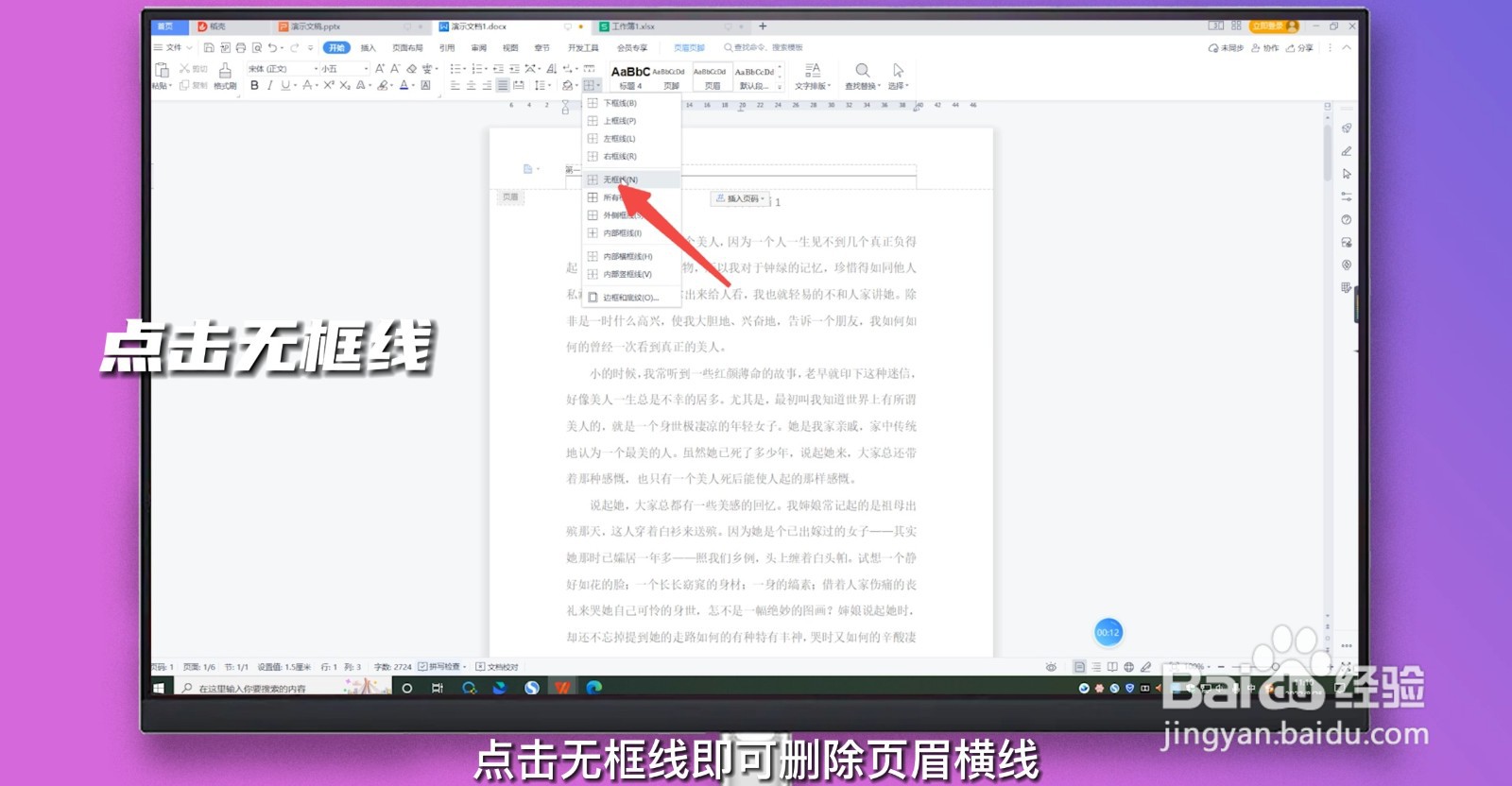This screenshot has width=1512, height=786.
Task: Select No Border (无框线) menu item
Action: (x=630, y=179)
